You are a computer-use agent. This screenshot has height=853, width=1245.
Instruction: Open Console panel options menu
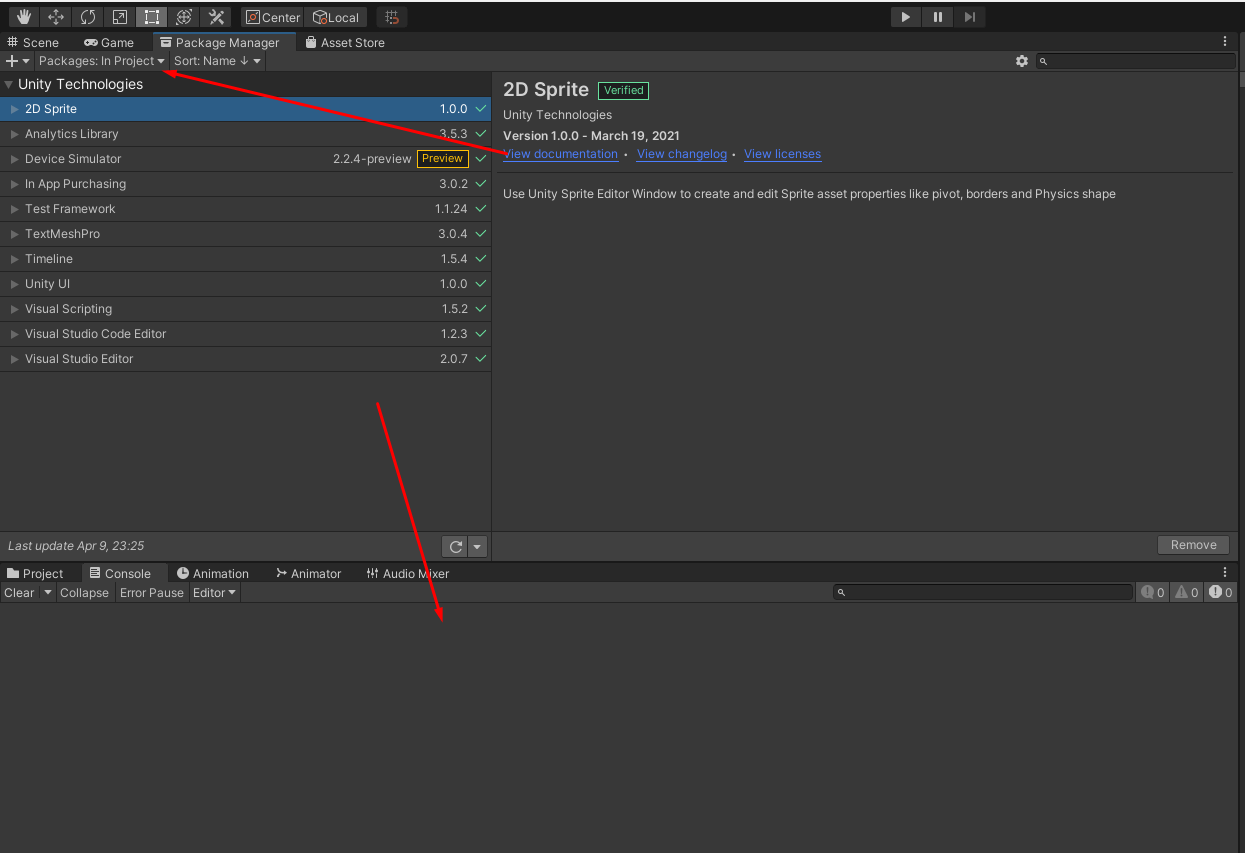1225,573
